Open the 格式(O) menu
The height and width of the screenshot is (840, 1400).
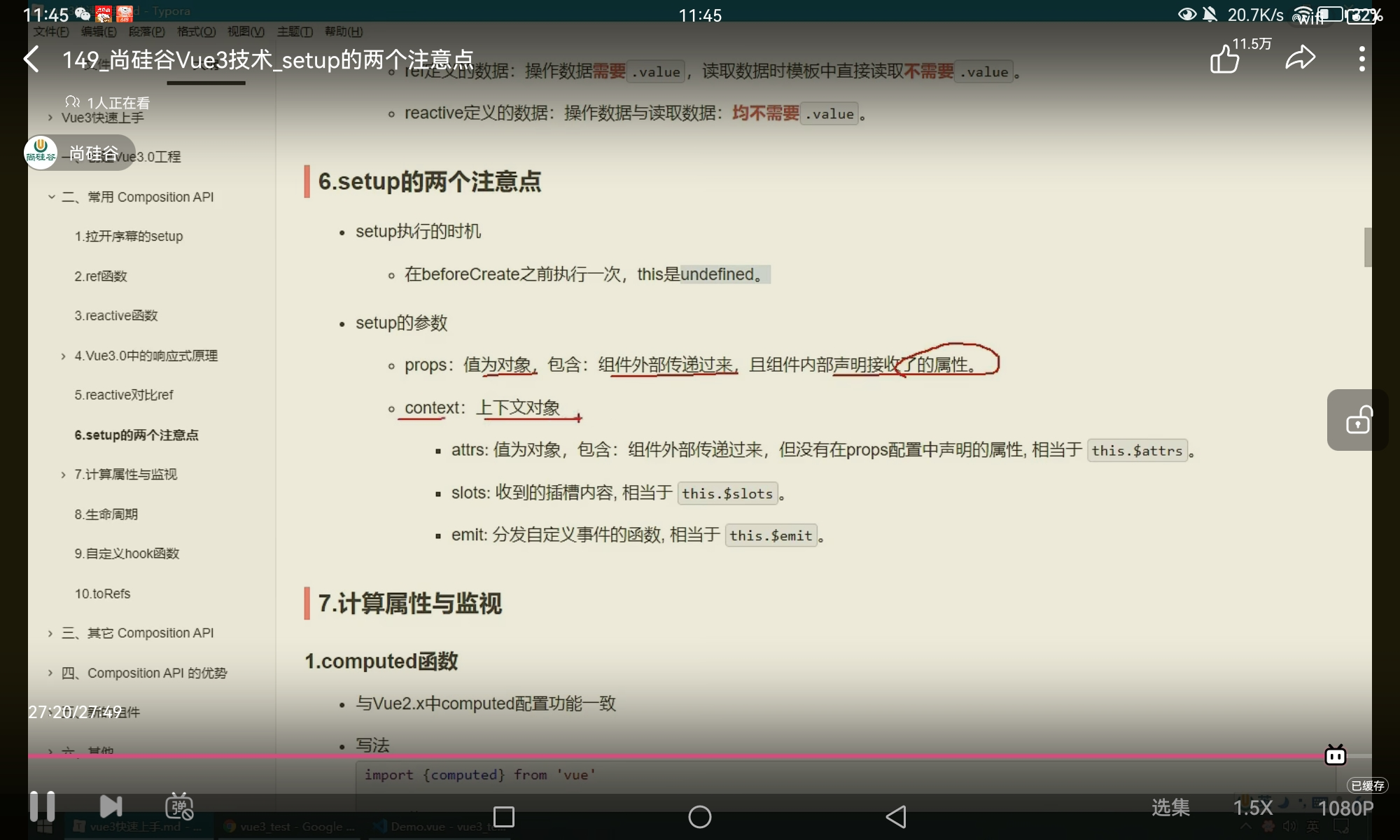[196, 31]
